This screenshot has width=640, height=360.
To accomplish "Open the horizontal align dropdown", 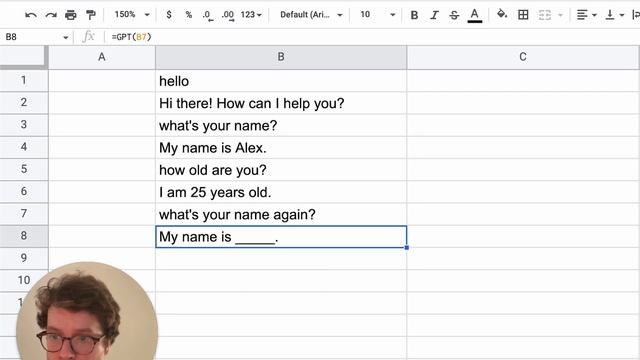I will click(x=587, y=15).
